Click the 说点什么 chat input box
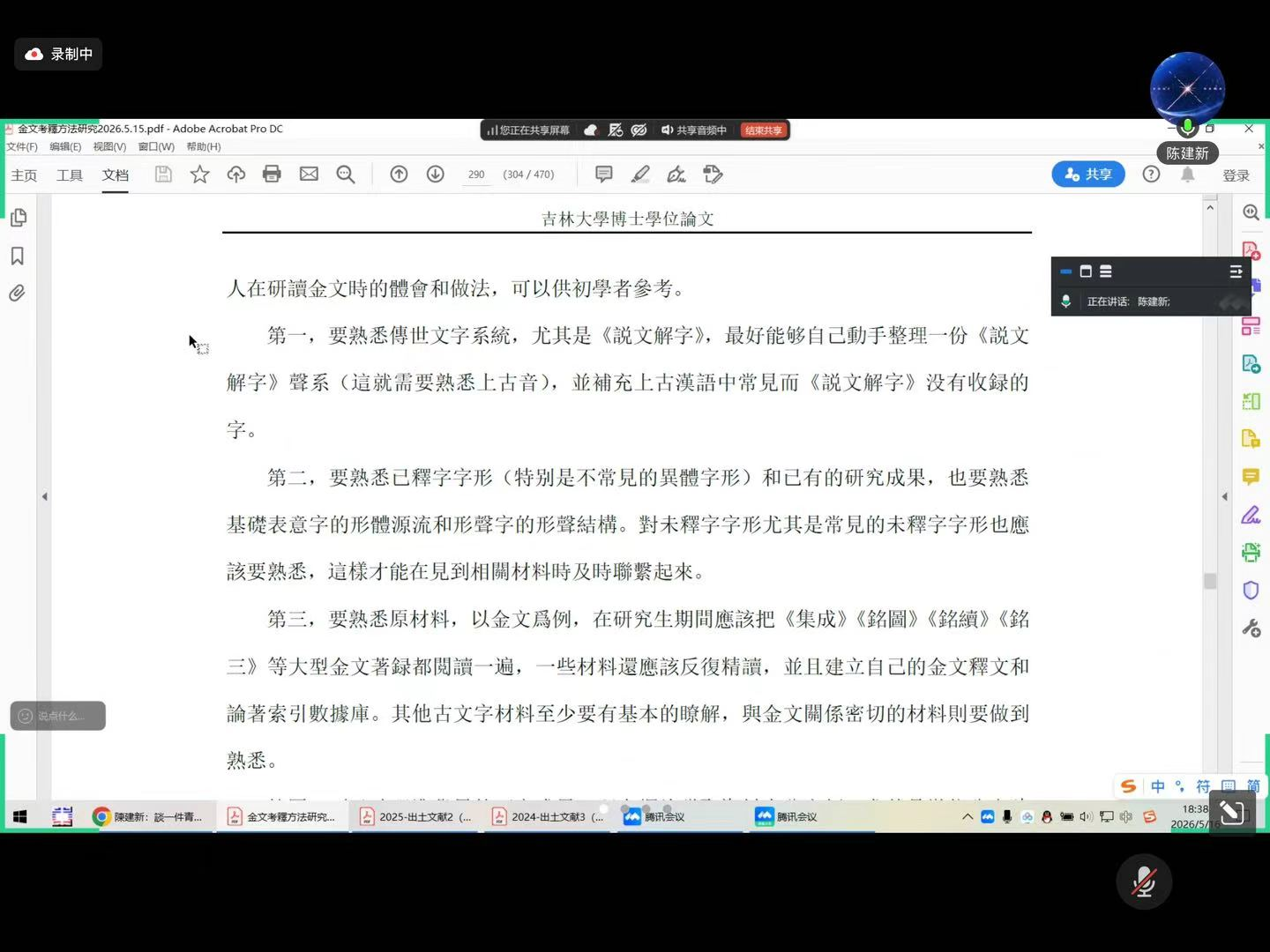Image resolution: width=1270 pixels, height=952 pixels. (58, 716)
